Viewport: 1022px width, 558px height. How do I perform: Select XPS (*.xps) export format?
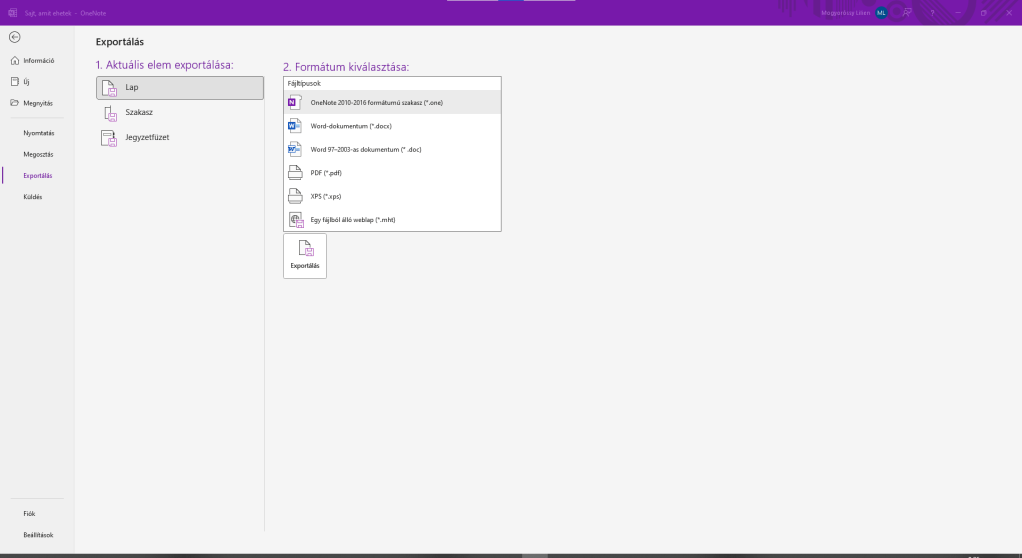click(x=391, y=196)
